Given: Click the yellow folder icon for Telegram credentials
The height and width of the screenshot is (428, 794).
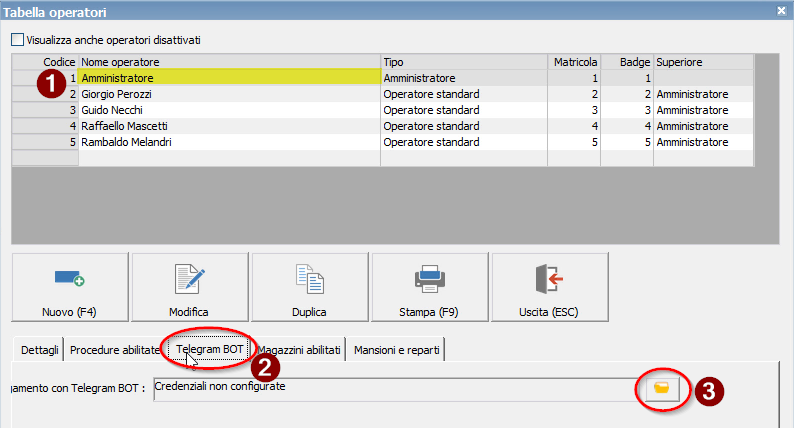Looking at the screenshot, I should (x=661, y=387).
